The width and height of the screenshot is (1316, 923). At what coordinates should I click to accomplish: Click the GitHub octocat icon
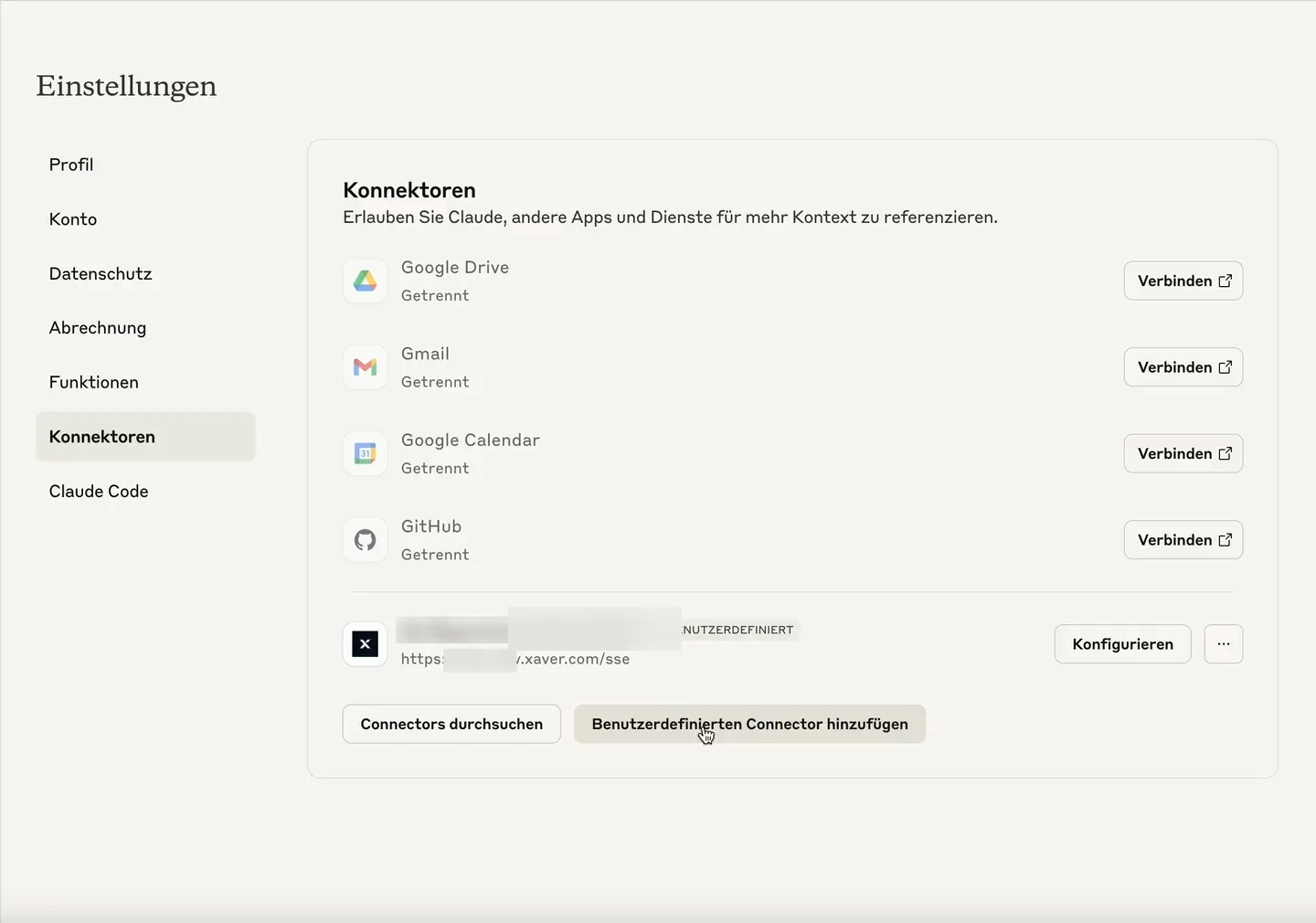point(365,540)
